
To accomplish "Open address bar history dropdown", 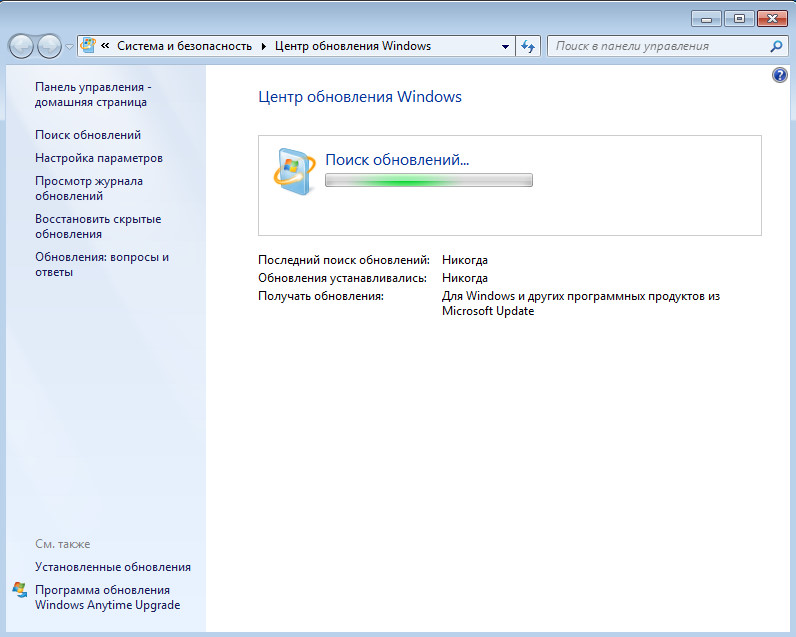I will tap(505, 46).
